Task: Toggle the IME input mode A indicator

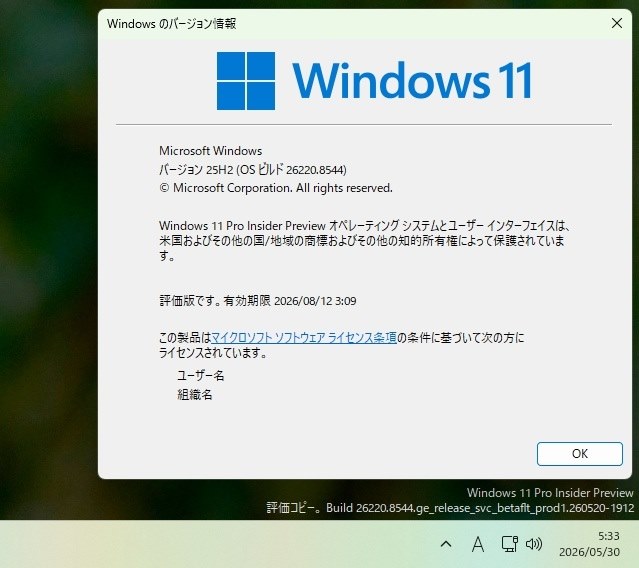Action: [x=478, y=544]
